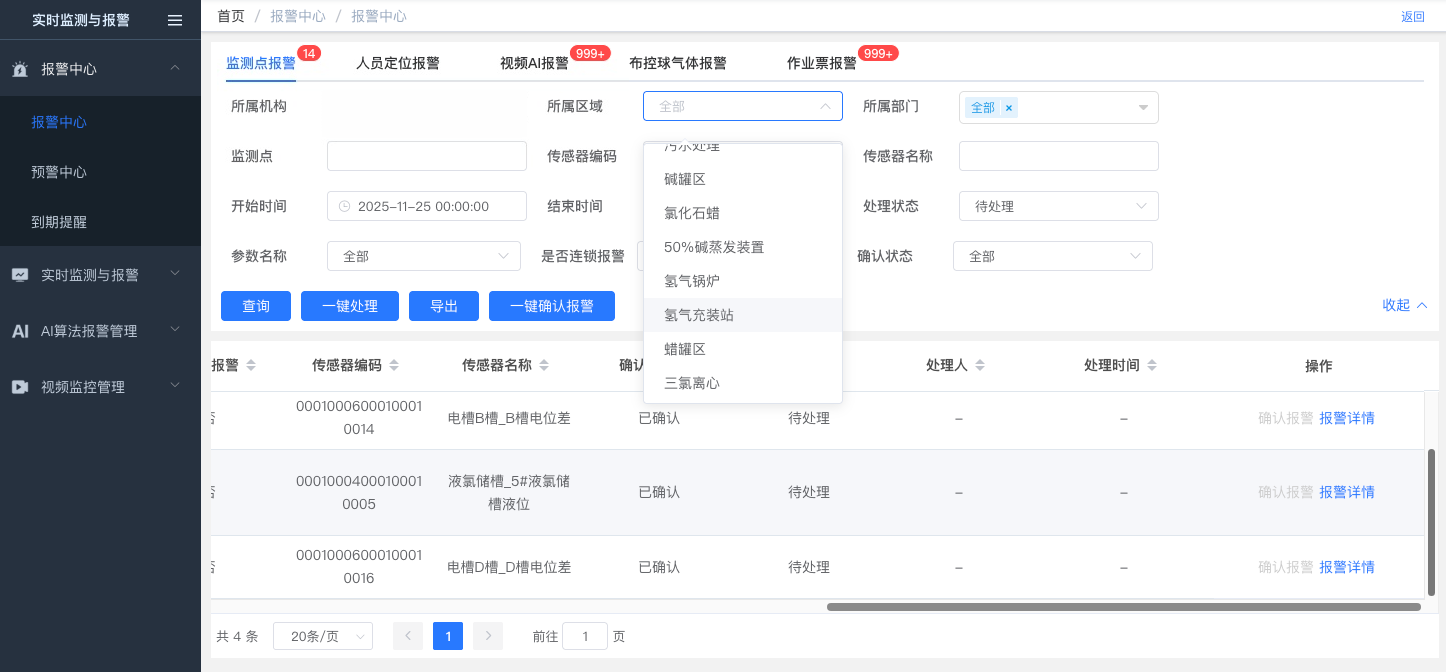Image resolution: width=1446 pixels, height=672 pixels.
Task: Click the monitor icon beside 实时监测与报警
Action: pos(20,275)
